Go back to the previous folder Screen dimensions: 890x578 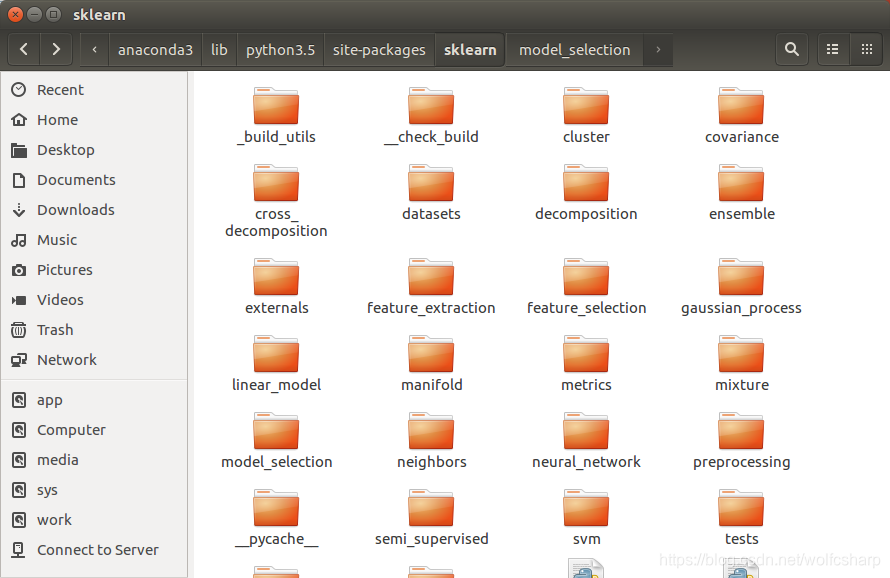[24, 49]
